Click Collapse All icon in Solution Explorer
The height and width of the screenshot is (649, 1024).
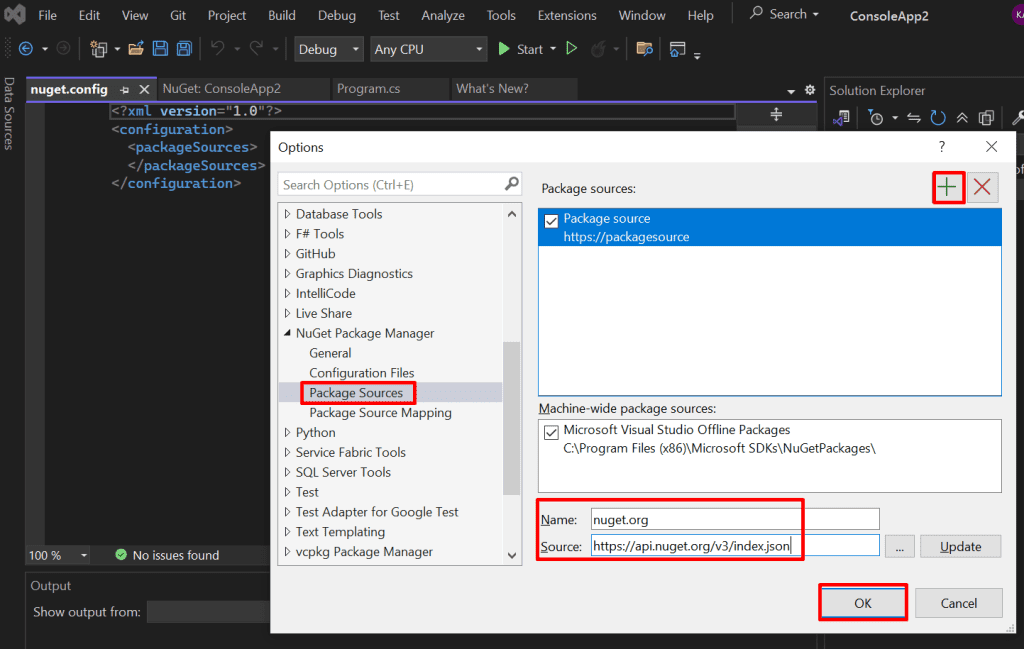[962, 118]
